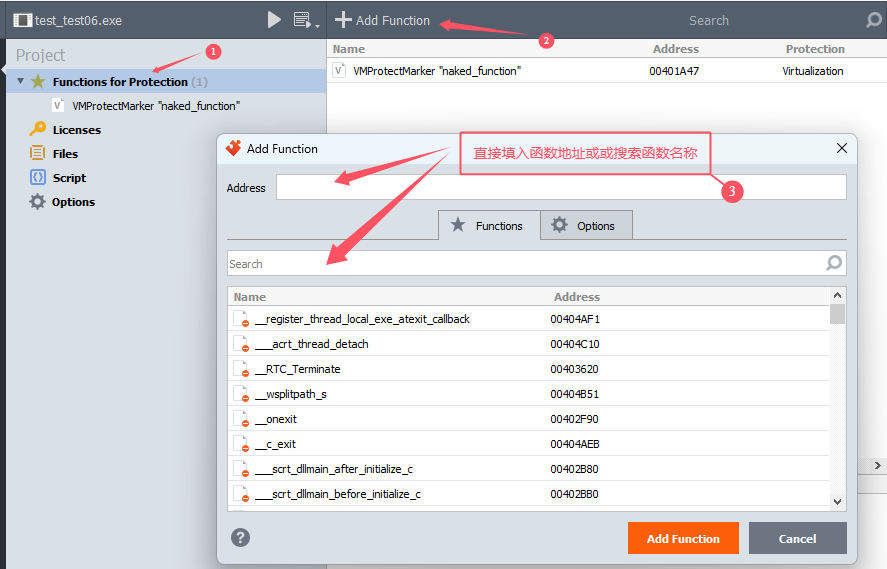
Task: Click the Compile play icon in toolbar
Action: (x=274, y=20)
